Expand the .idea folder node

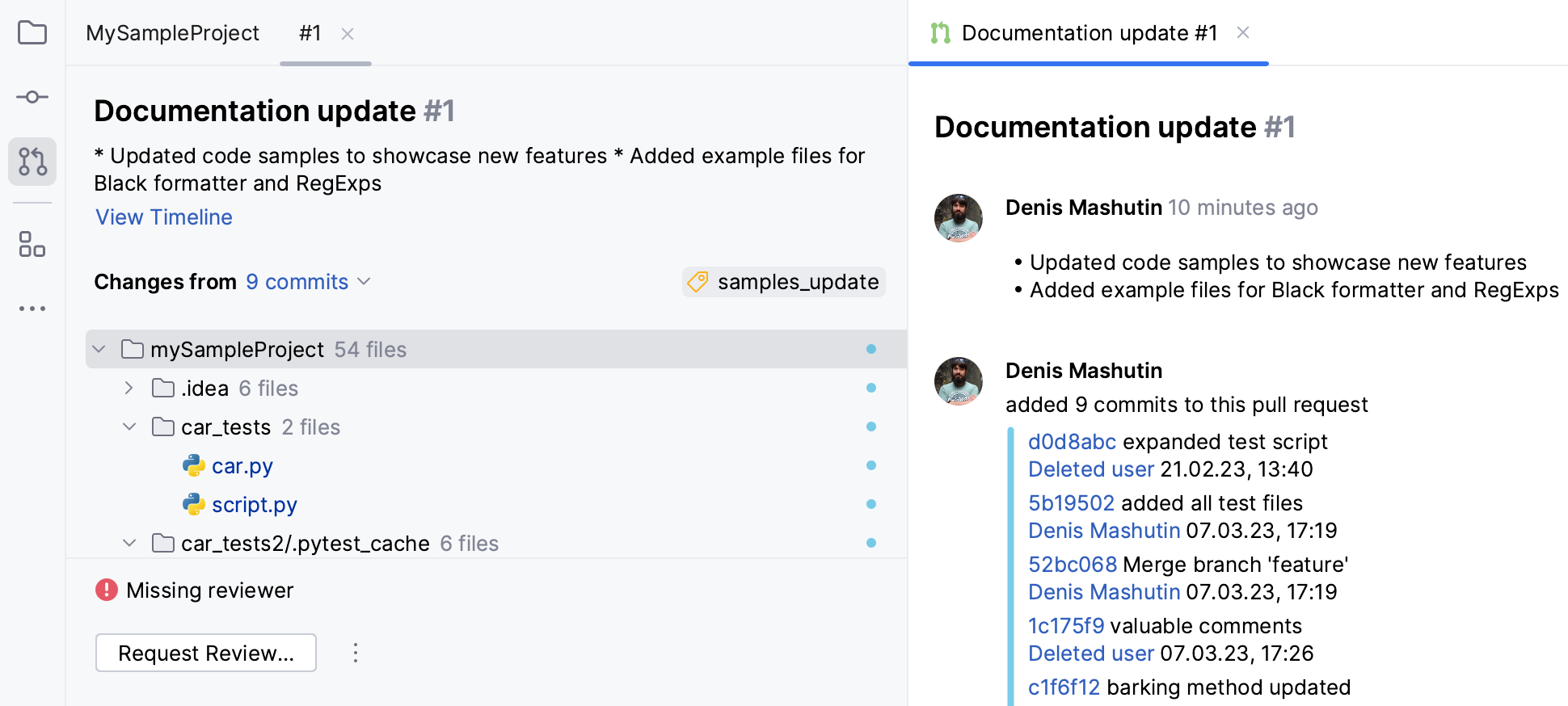click(x=129, y=388)
